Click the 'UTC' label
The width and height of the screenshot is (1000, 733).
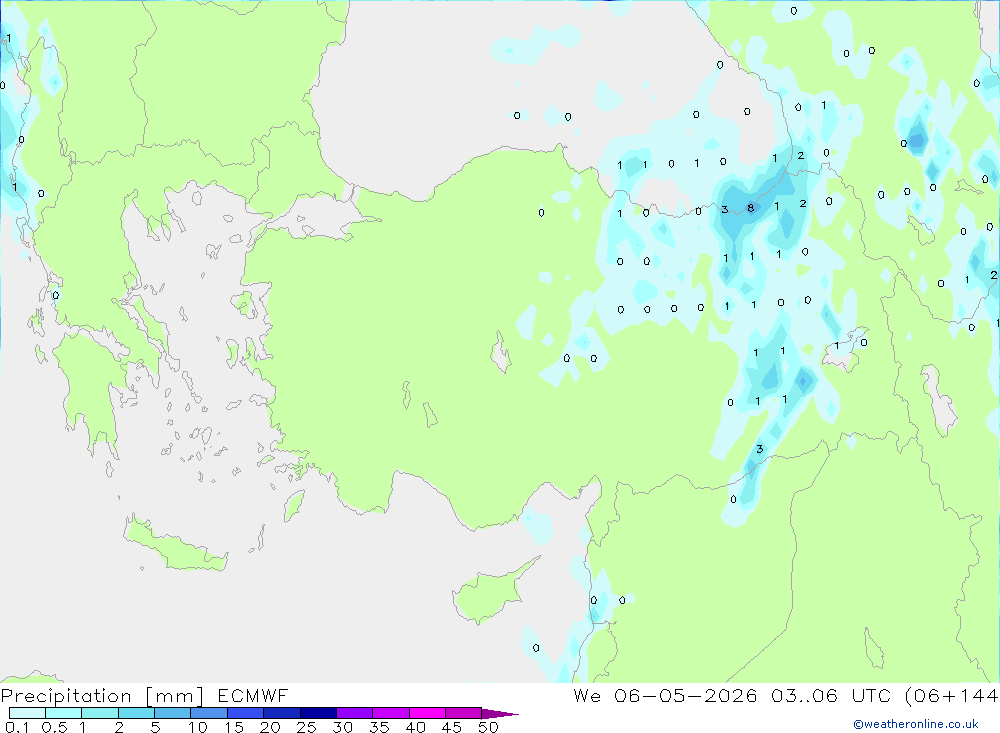(871, 695)
